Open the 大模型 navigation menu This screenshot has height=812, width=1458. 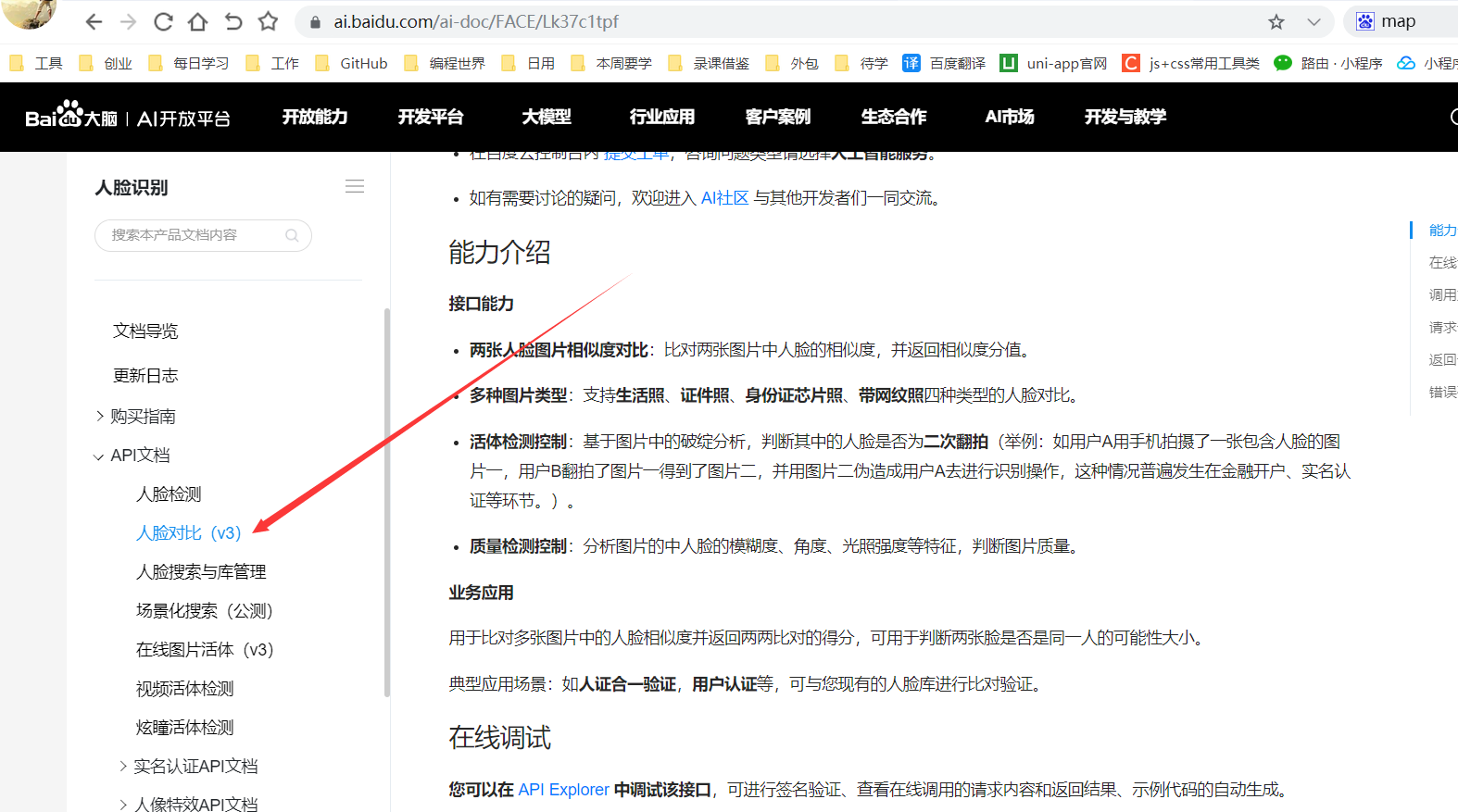(547, 117)
